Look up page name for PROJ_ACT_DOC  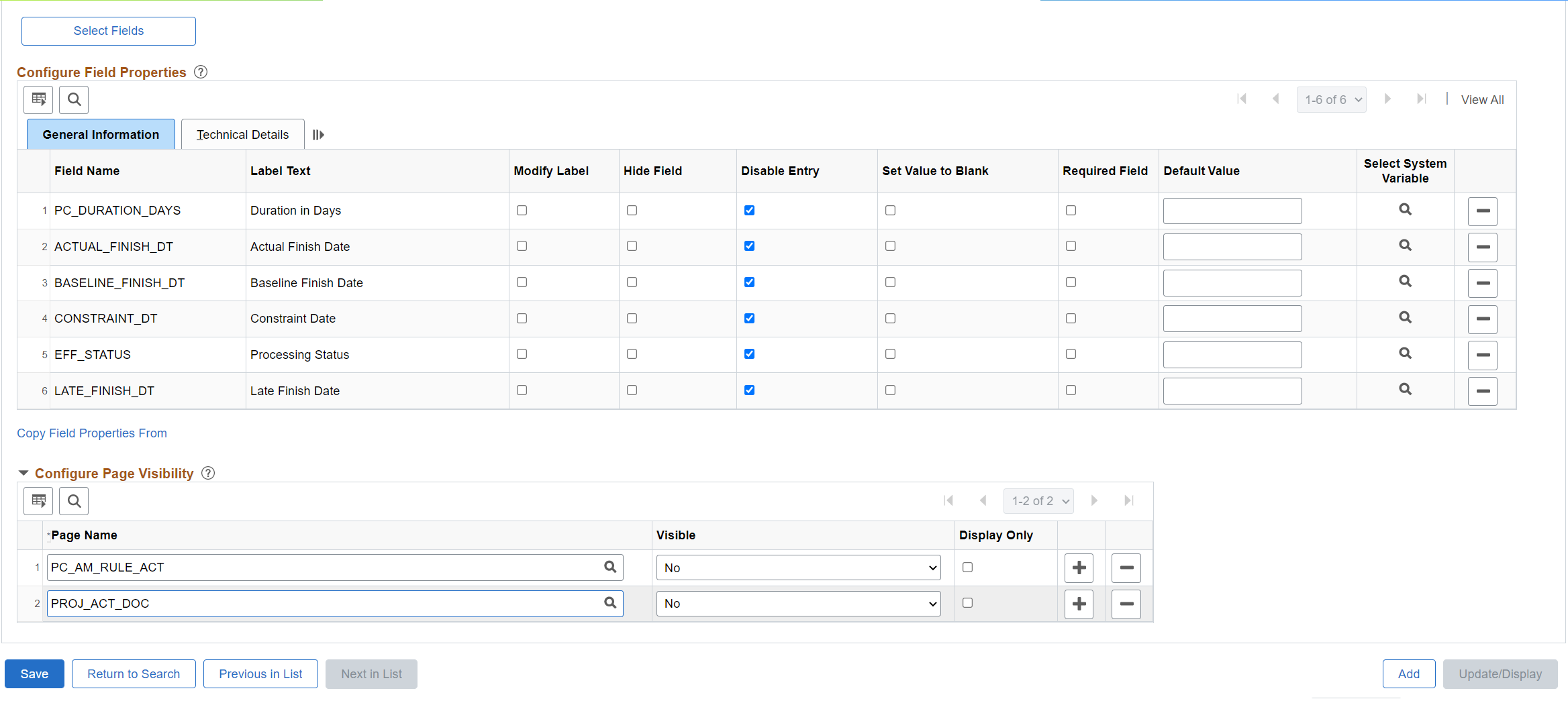610,603
